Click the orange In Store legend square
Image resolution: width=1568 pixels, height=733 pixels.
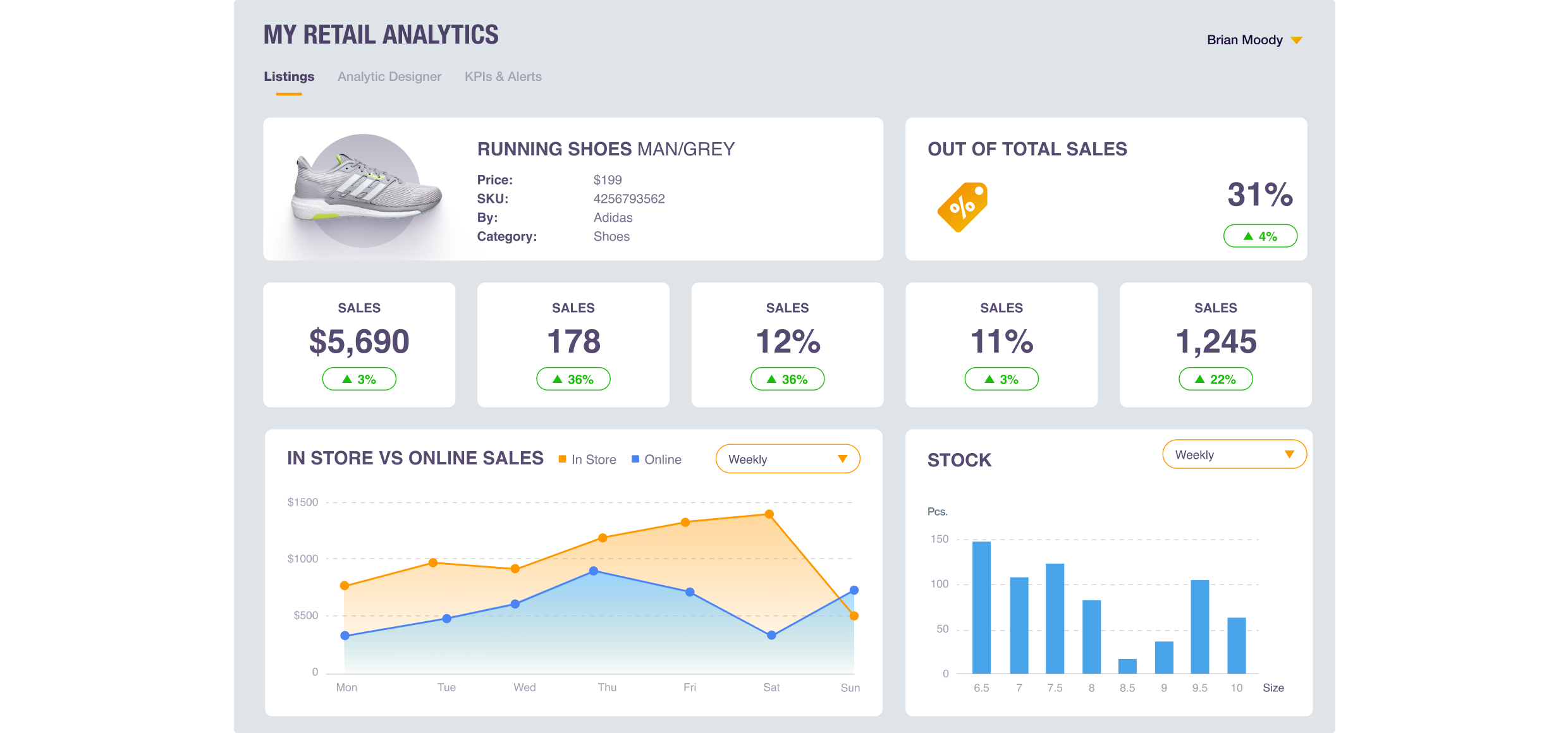(562, 459)
